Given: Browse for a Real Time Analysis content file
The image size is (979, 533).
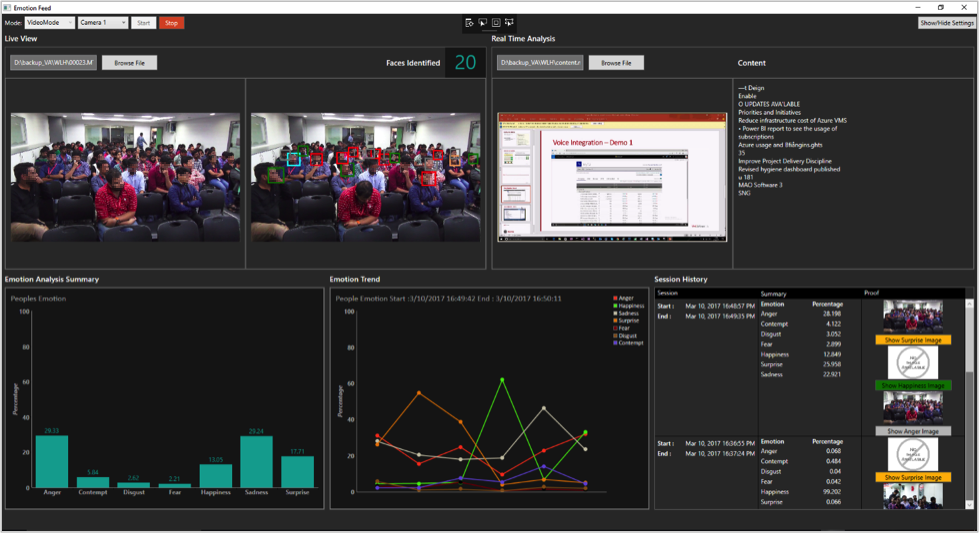Looking at the screenshot, I should (x=616, y=62).
